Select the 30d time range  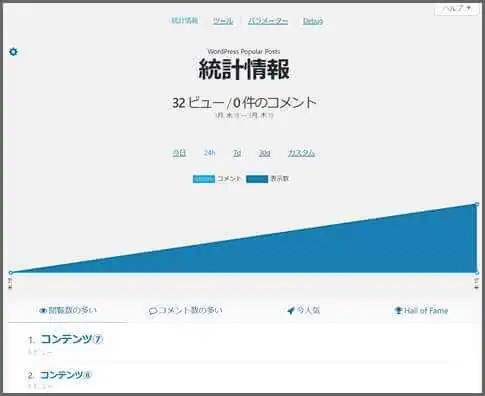[265, 153]
